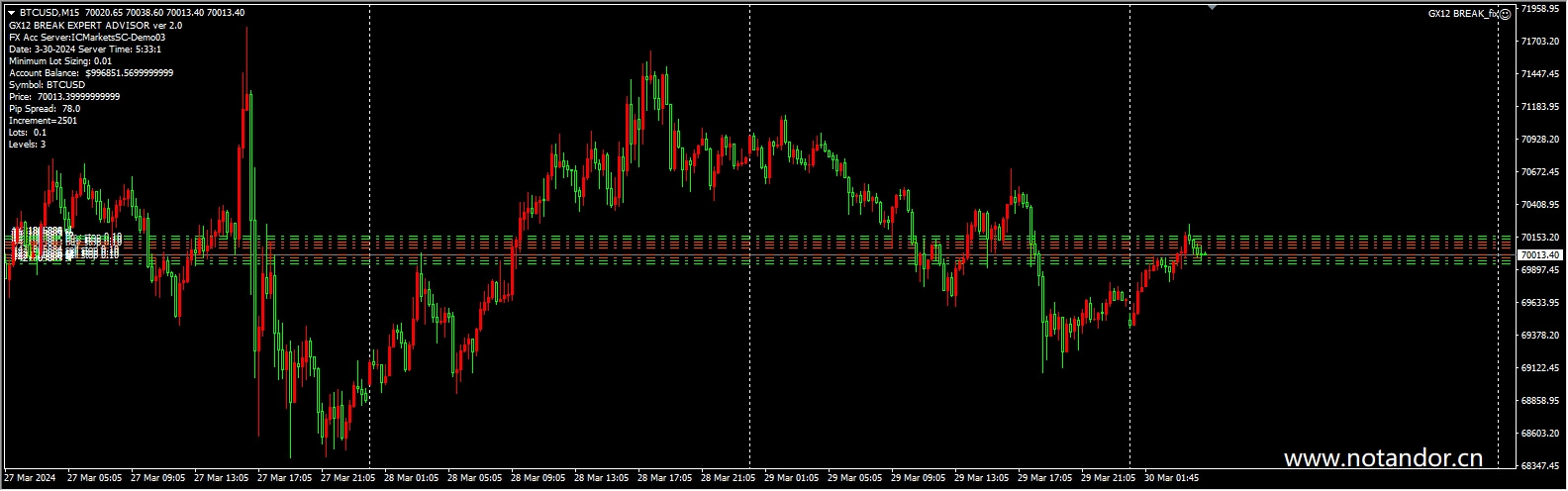
Task: Click the 27 Mar 2024 time label
Action: [x=32, y=478]
